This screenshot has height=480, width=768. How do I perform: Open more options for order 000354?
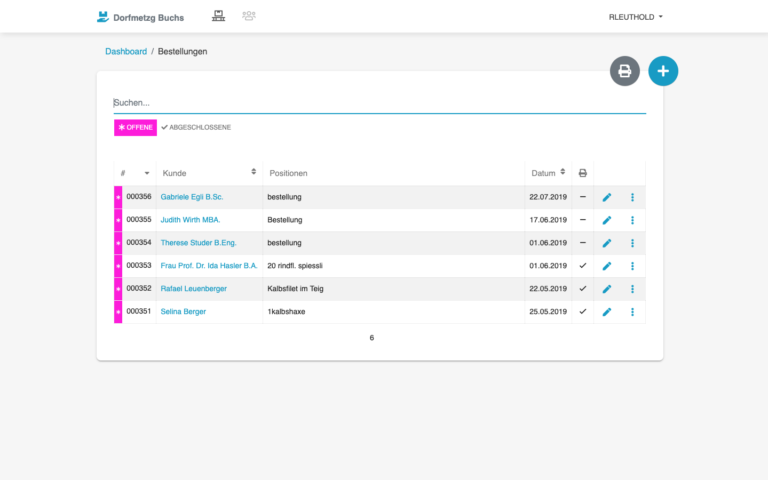pos(632,243)
